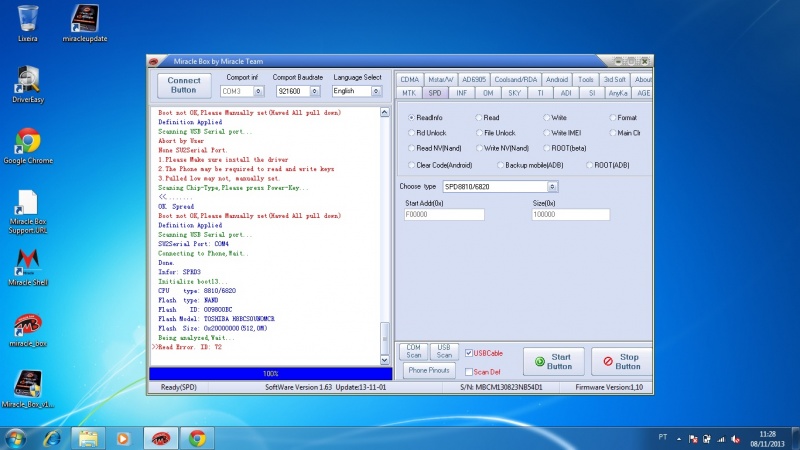Click the blue 100% progress bar
The height and width of the screenshot is (450, 800).
point(270,373)
